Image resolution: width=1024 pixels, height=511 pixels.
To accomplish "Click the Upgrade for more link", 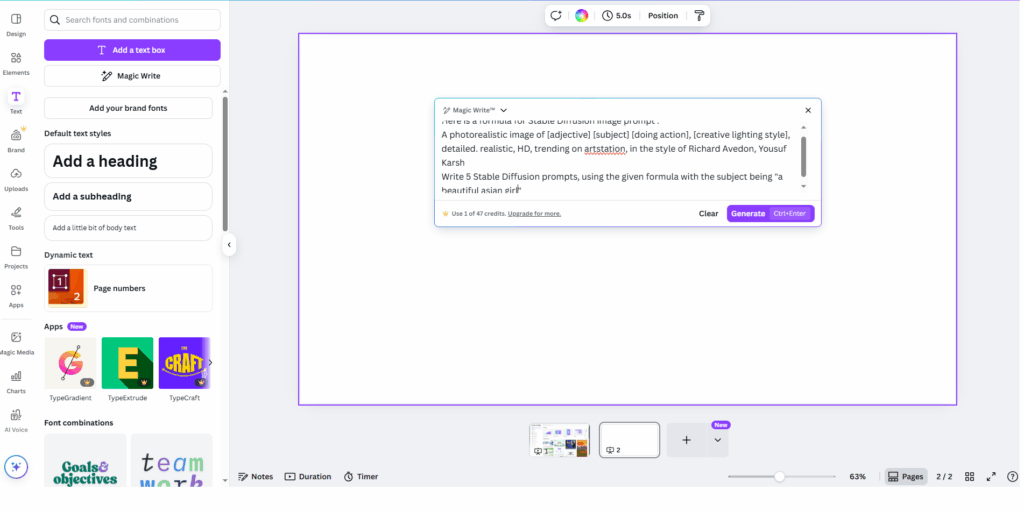I will pos(534,214).
